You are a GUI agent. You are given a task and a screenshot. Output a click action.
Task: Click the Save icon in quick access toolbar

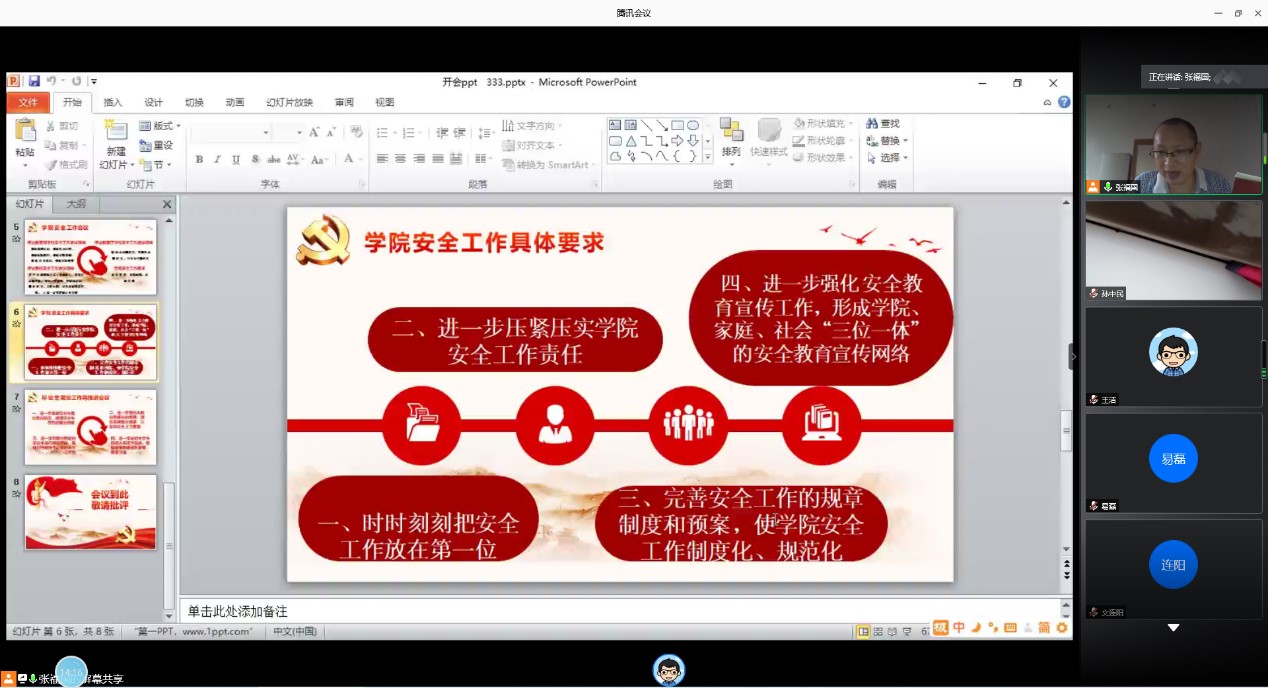pos(35,81)
